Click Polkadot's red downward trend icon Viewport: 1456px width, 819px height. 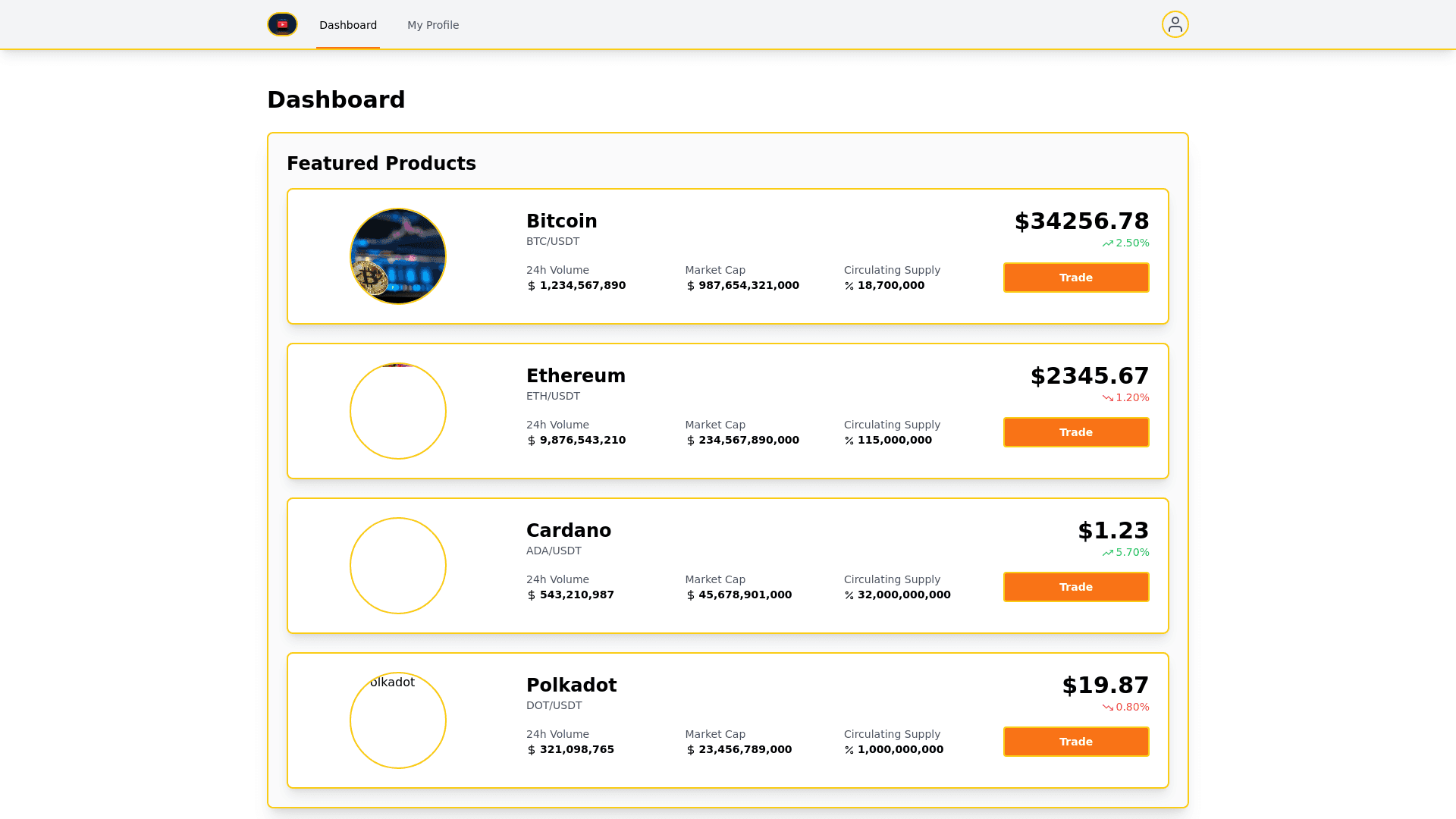pos(1108,708)
